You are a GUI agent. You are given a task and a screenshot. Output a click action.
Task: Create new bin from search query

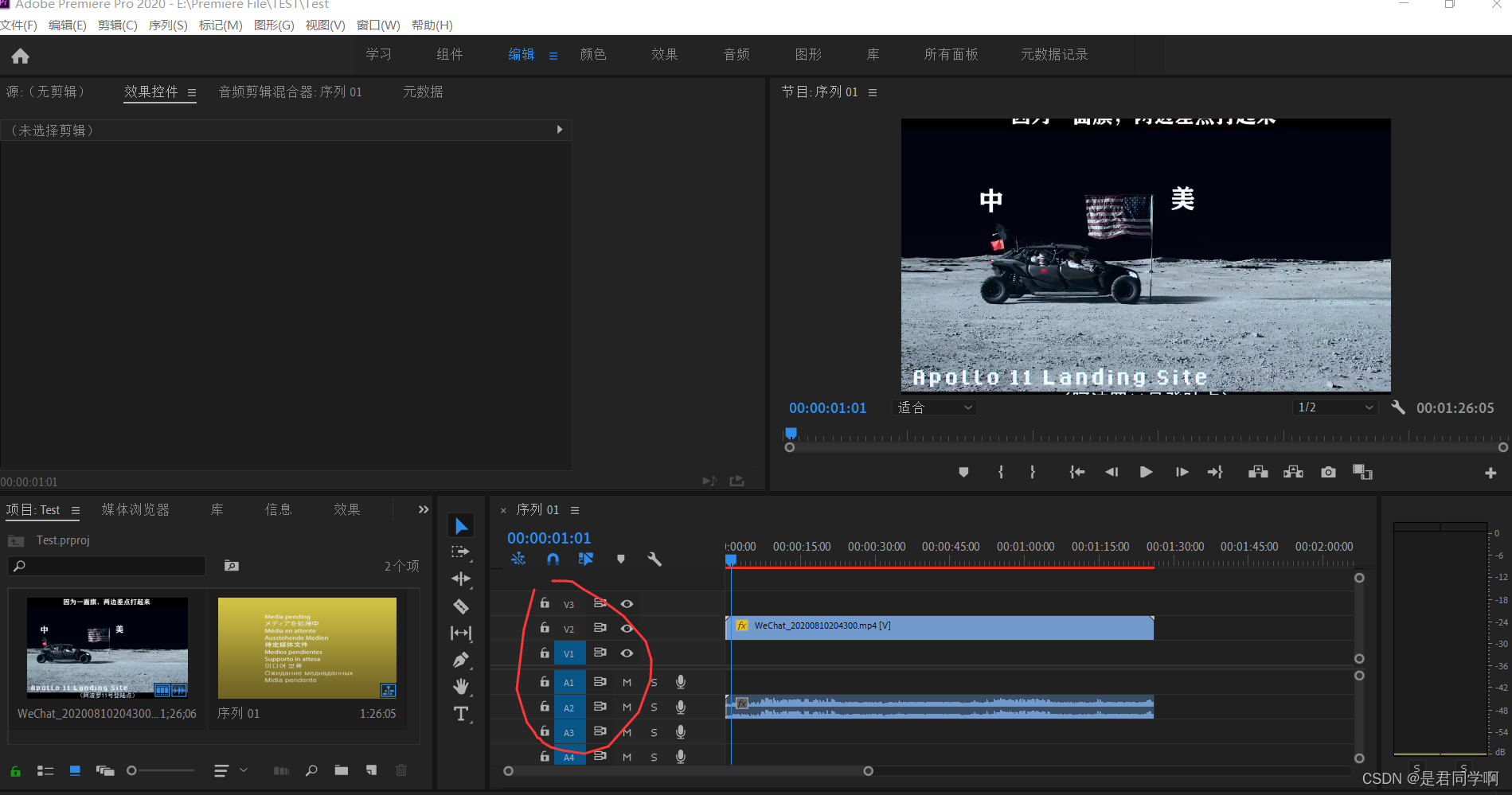pos(232,566)
